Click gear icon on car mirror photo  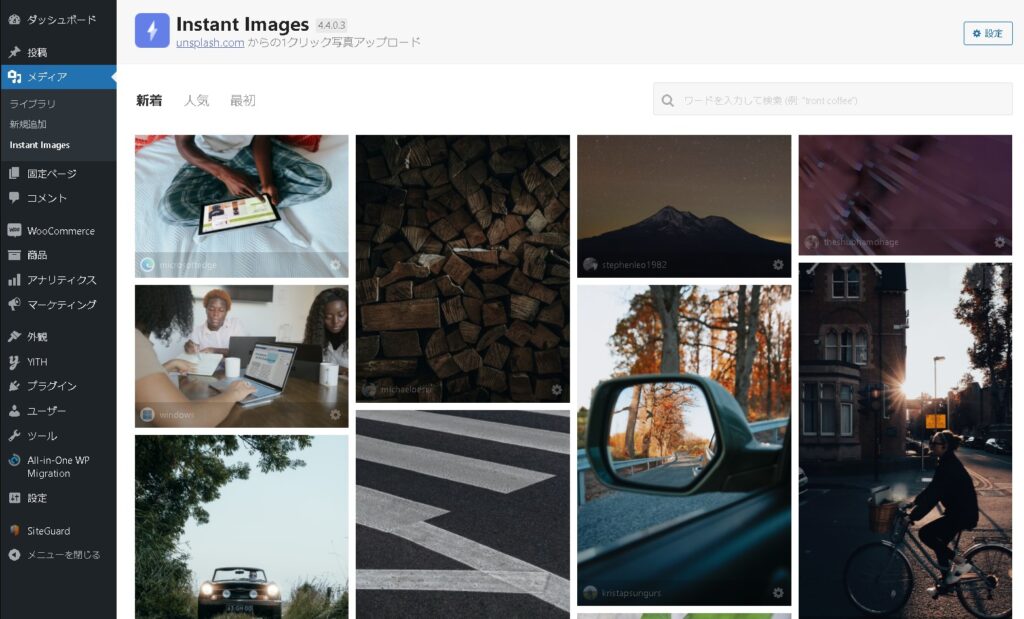777,593
